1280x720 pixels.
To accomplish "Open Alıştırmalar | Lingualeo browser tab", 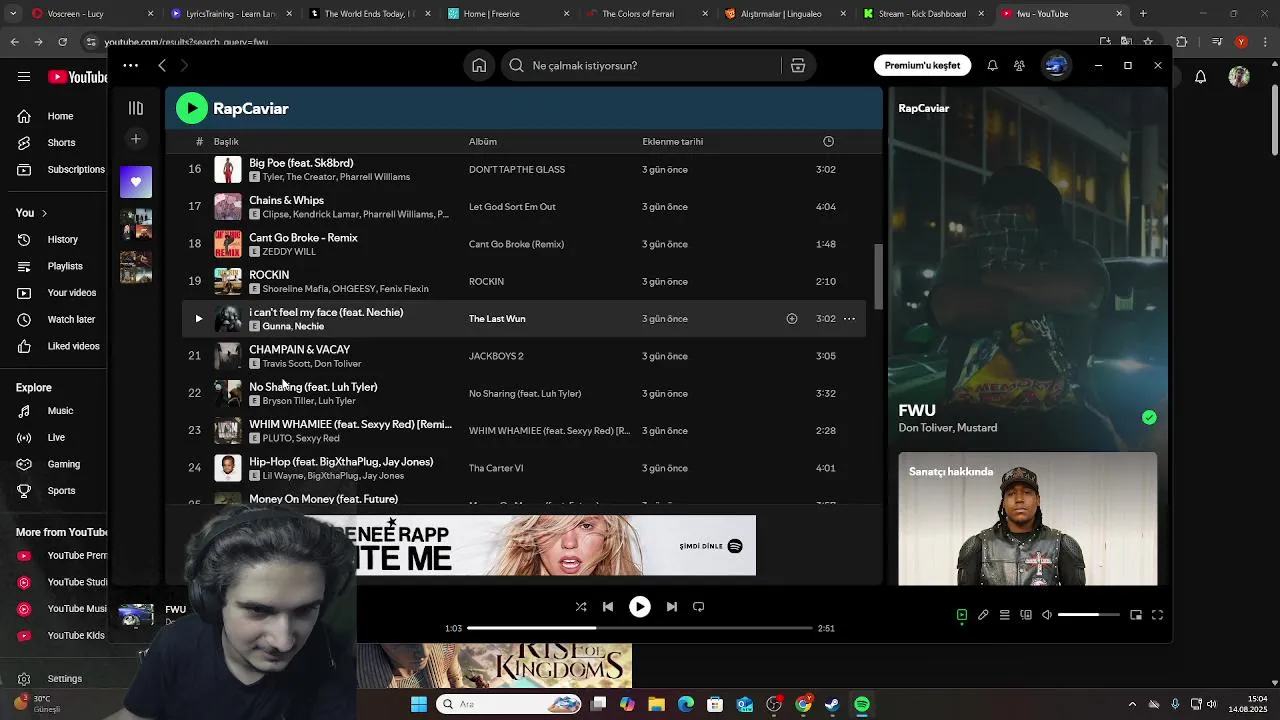I will tap(783, 14).
